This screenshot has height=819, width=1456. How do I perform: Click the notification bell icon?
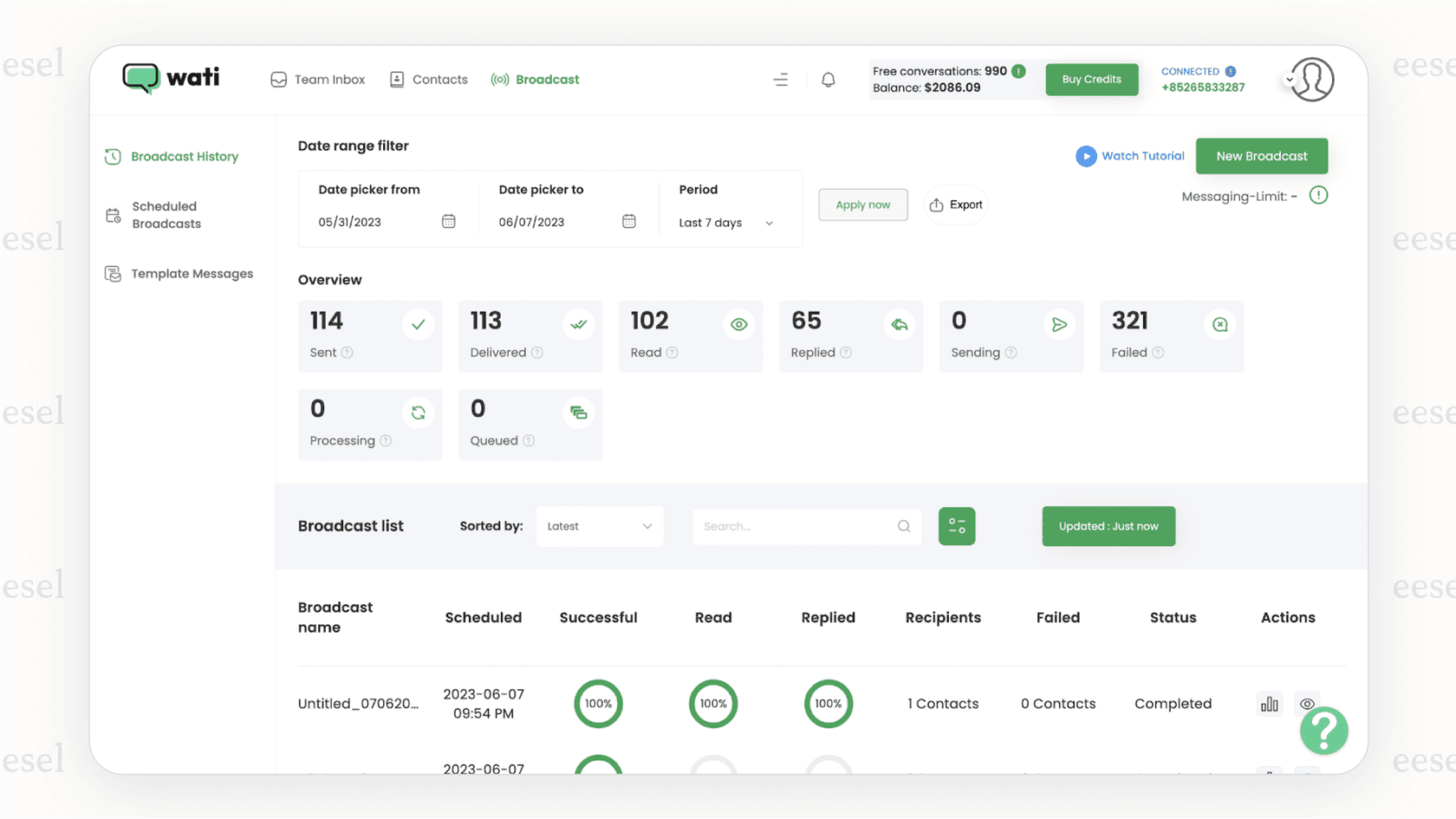828,79
